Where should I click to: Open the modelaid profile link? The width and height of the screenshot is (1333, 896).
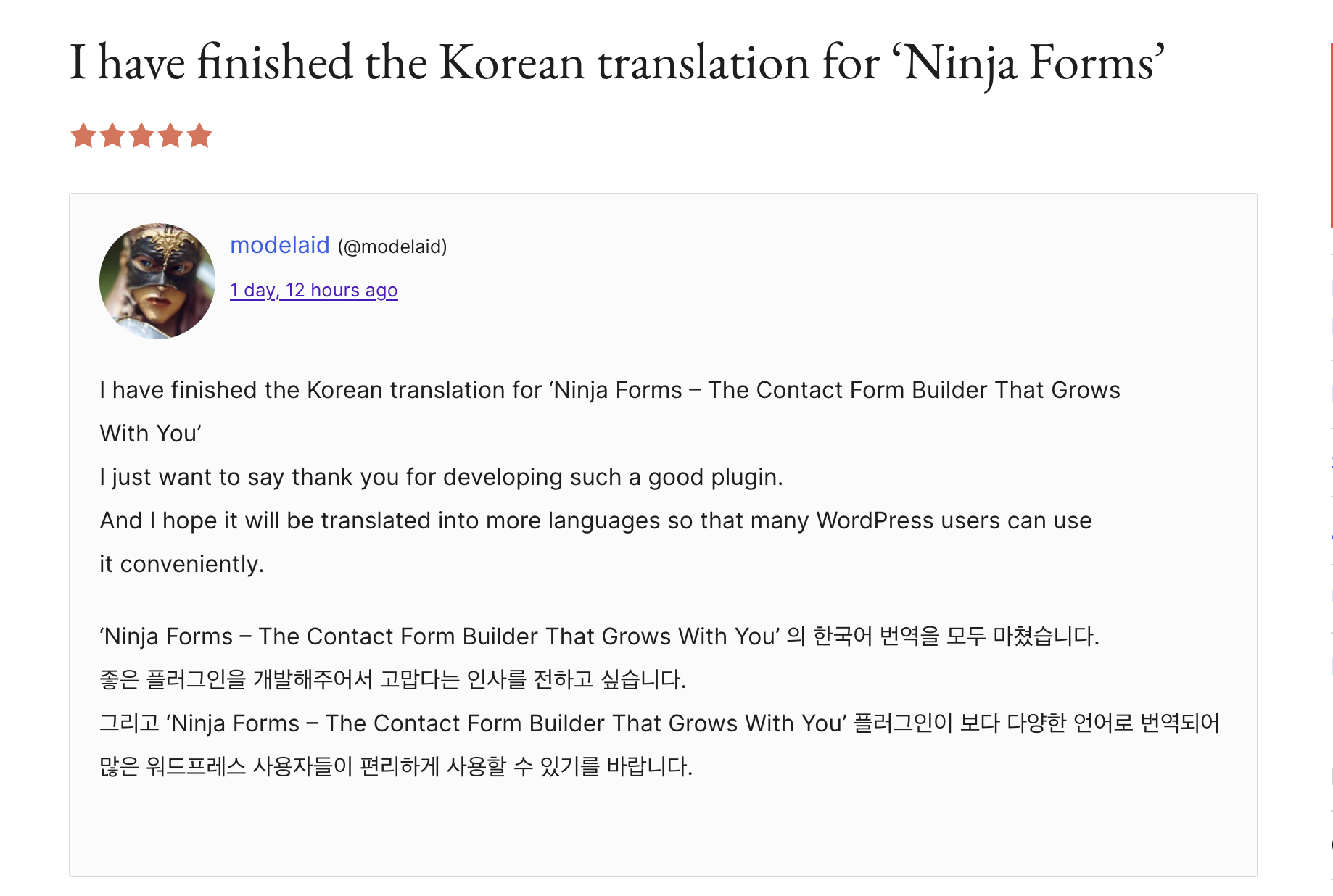point(280,246)
